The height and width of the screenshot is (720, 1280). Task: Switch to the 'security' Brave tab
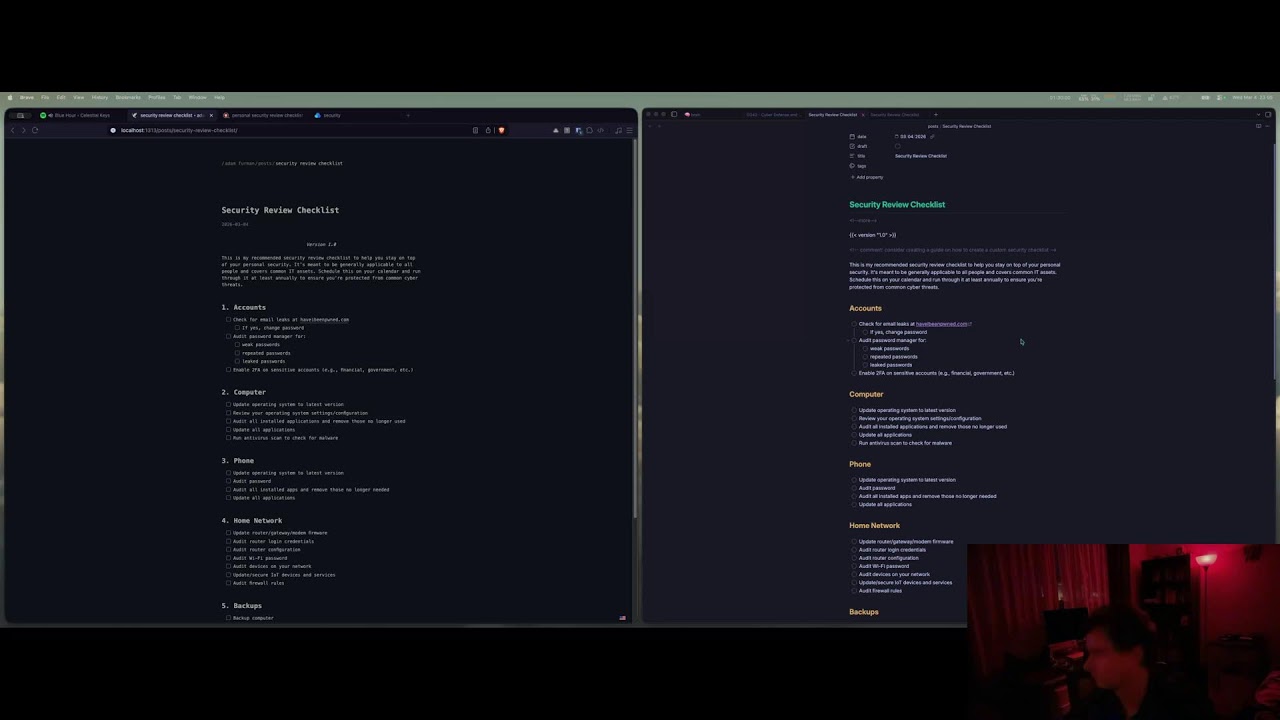[x=330, y=115]
